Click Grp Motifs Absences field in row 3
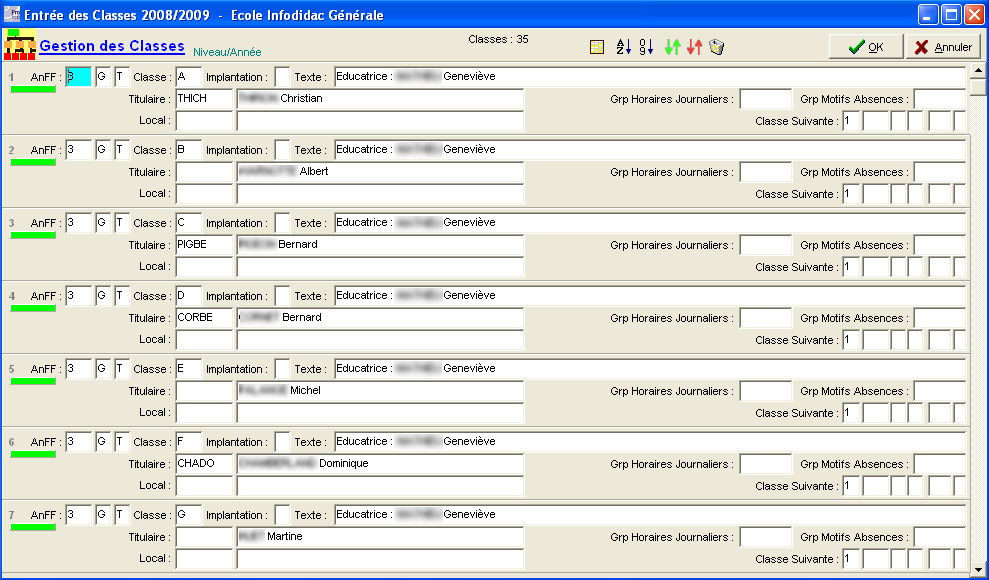This screenshot has height=580, width=989. 940,245
